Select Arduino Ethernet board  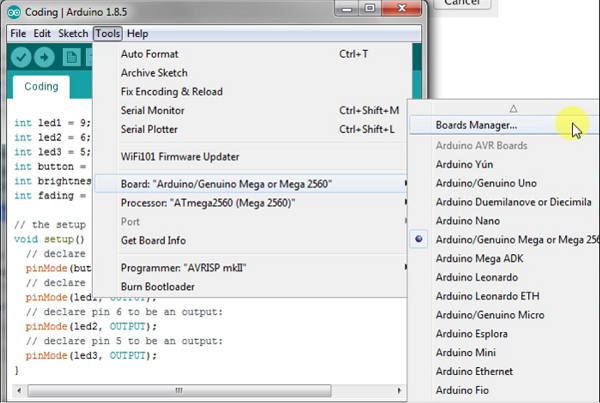click(x=504, y=371)
